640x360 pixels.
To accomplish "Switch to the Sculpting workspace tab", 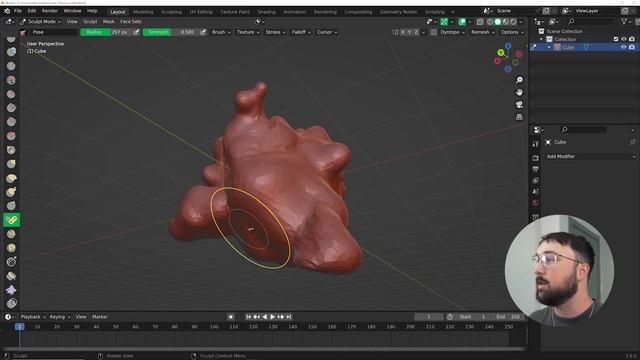I will tap(171, 12).
